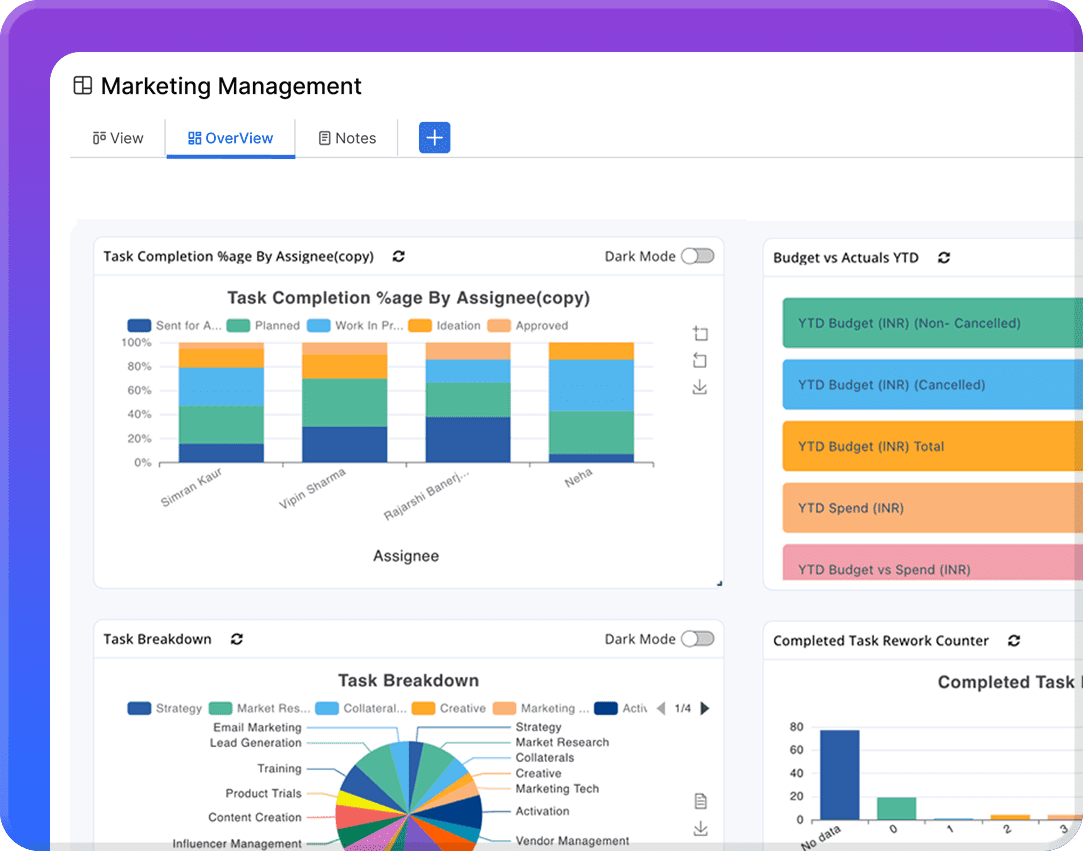1083x851 pixels.
Task: Click the blue plus button to add a tab
Action: click(434, 137)
